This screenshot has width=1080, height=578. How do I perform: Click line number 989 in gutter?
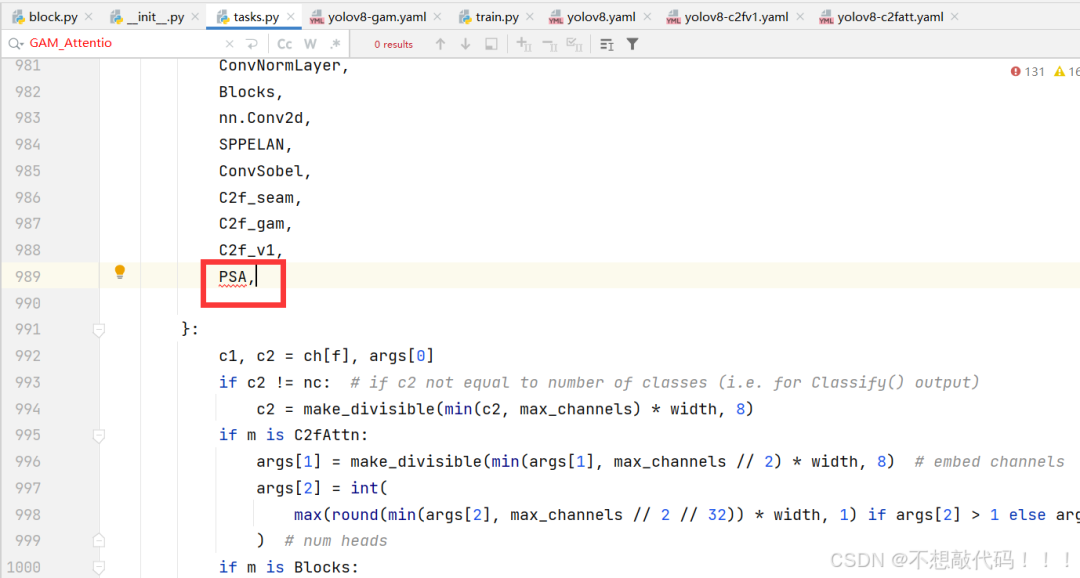pyautogui.click(x=28, y=276)
